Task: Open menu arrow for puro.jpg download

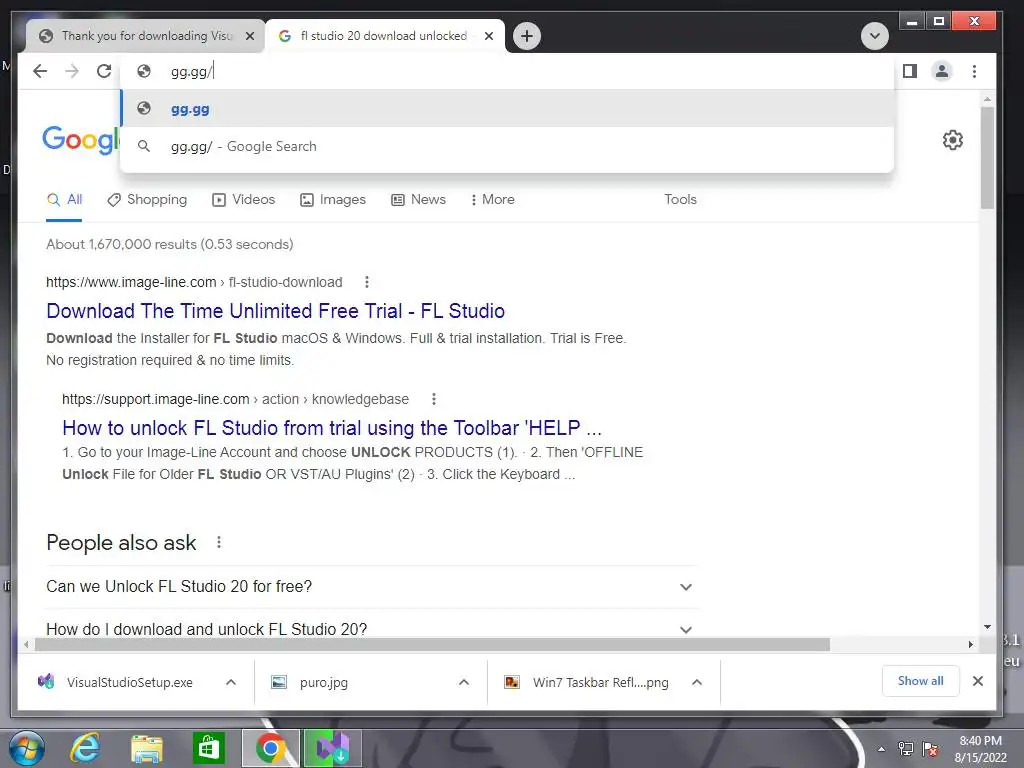Action: point(464,682)
